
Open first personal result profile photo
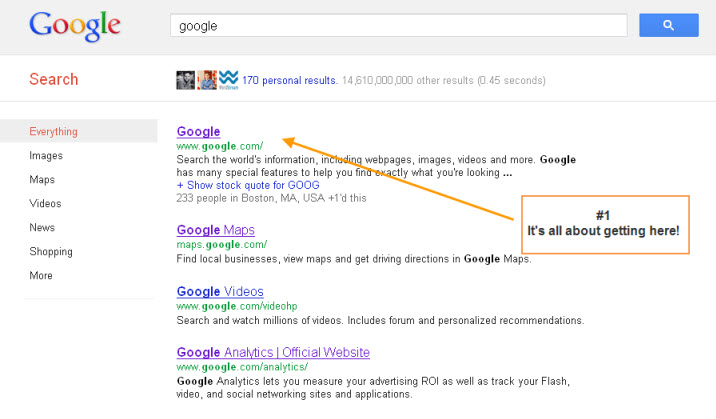(185, 80)
